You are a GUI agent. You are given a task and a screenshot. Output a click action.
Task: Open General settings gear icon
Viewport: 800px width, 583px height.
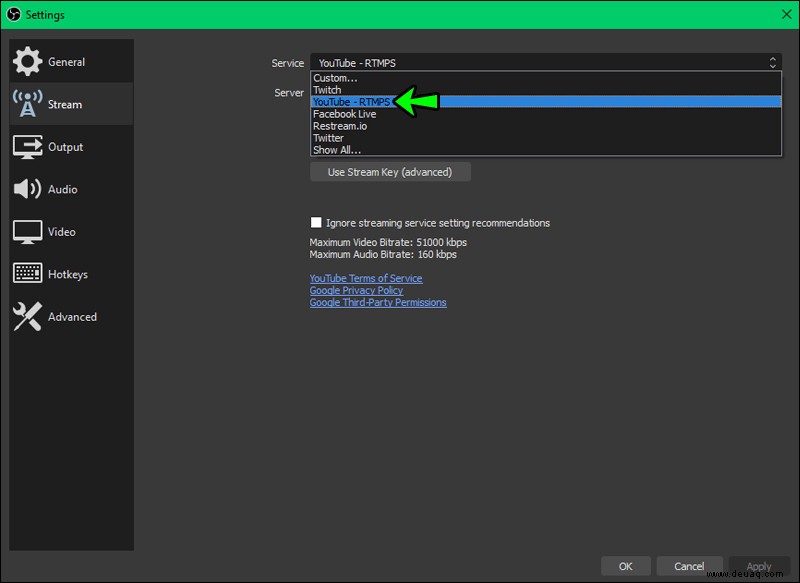[27, 61]
